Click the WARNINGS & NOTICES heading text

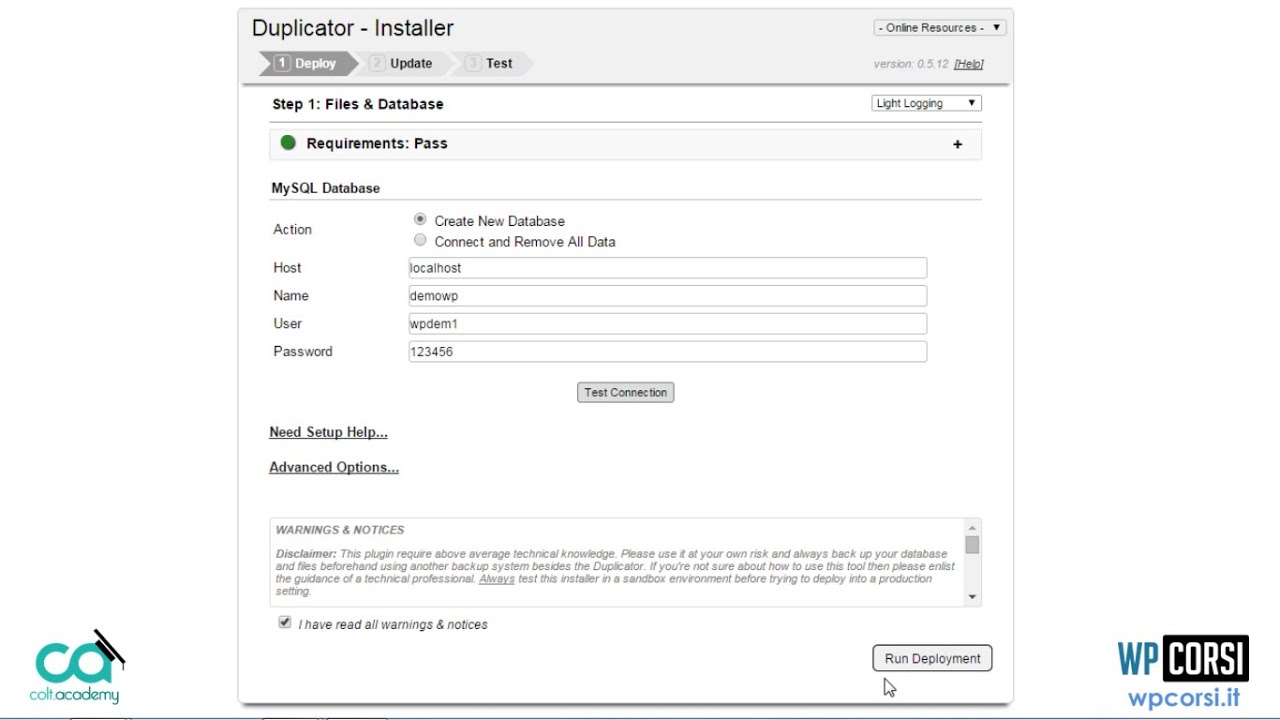[x=340, y=530]
